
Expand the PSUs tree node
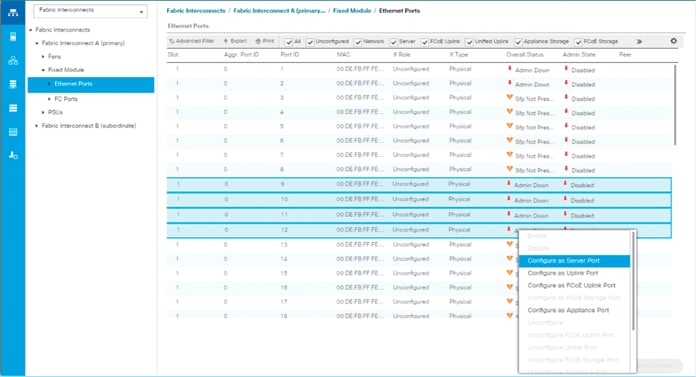[43, 112]
